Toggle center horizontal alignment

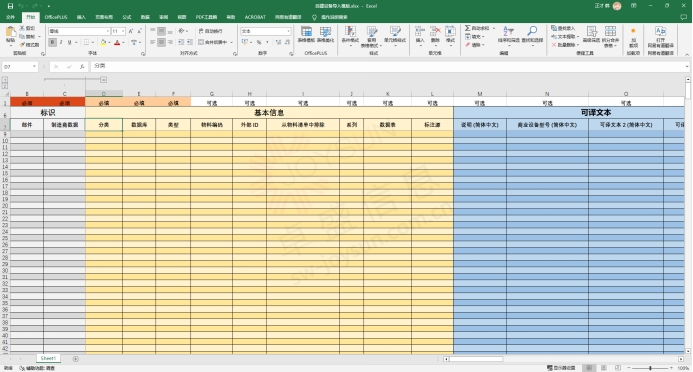[x=161, y=42]
